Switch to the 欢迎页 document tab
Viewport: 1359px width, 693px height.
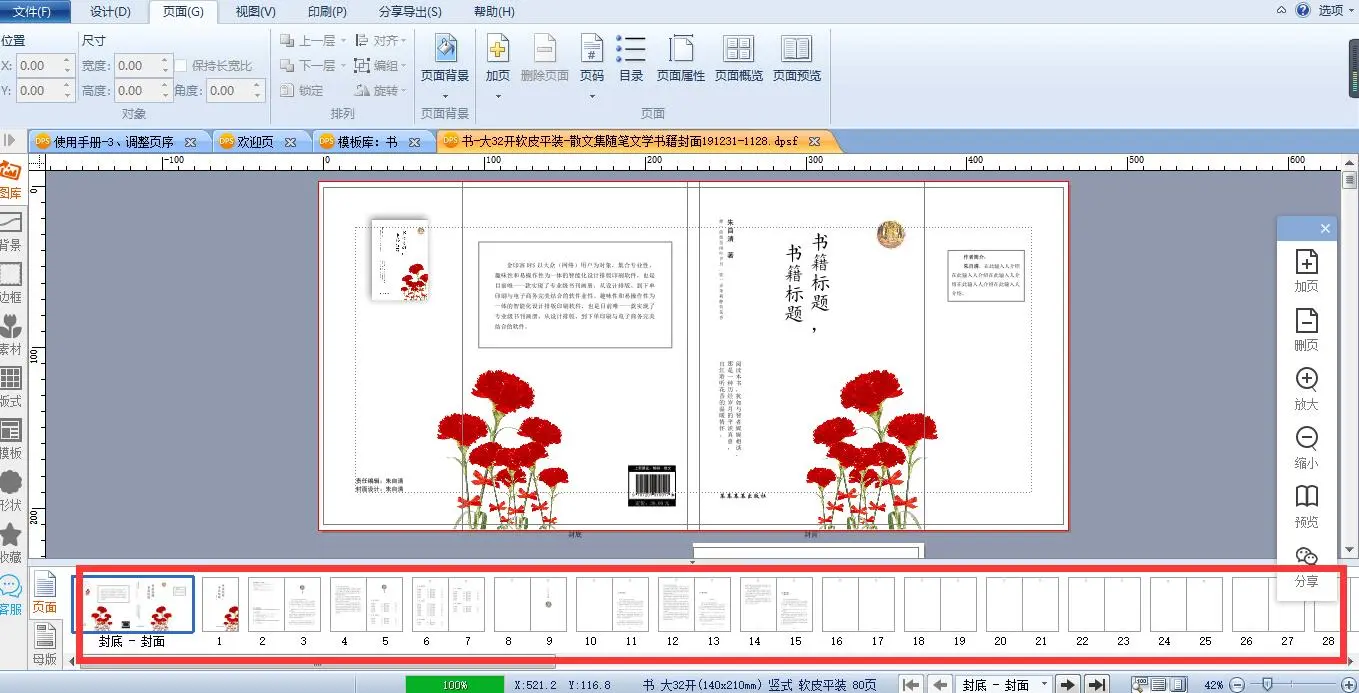click(x=255, y=142)
